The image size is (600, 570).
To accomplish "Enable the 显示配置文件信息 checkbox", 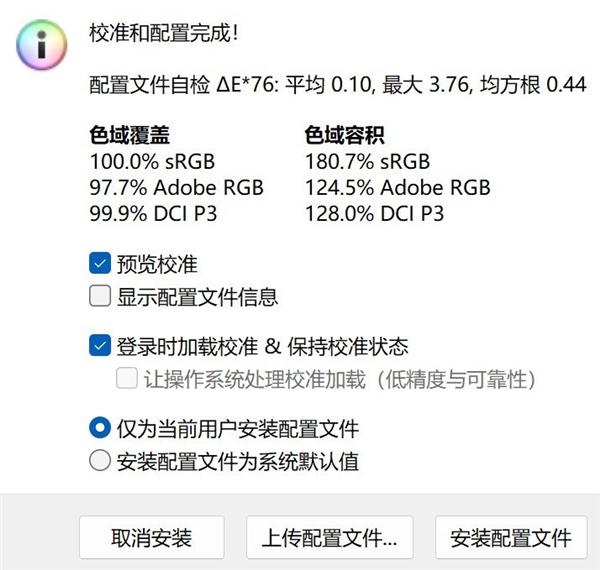I will [100, 296].
